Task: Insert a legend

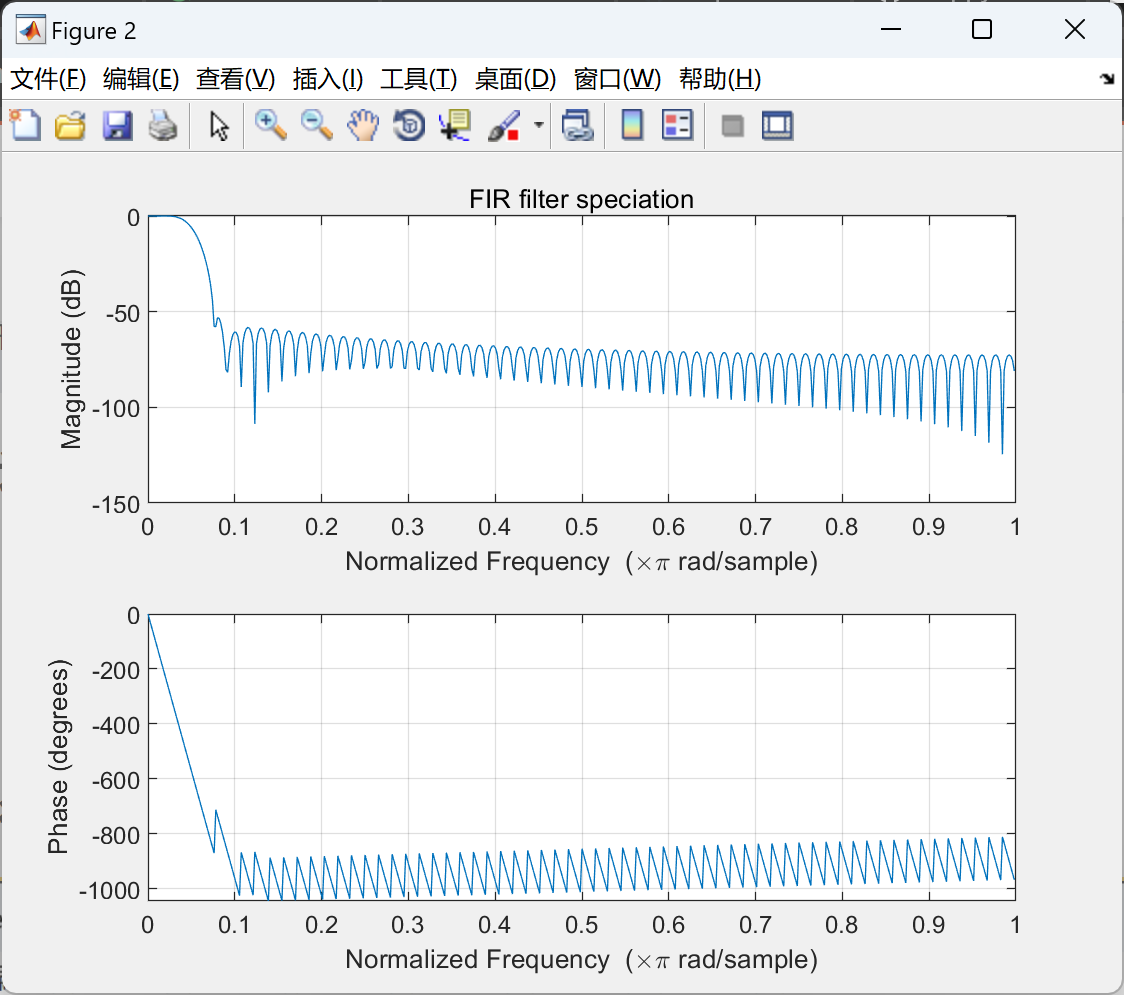Action: 677,125
